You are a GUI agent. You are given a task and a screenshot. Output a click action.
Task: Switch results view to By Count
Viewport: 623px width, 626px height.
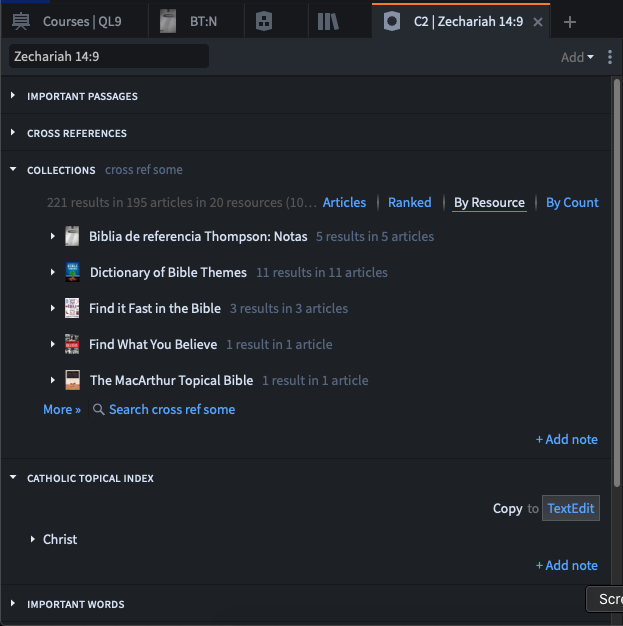[572, 202]
